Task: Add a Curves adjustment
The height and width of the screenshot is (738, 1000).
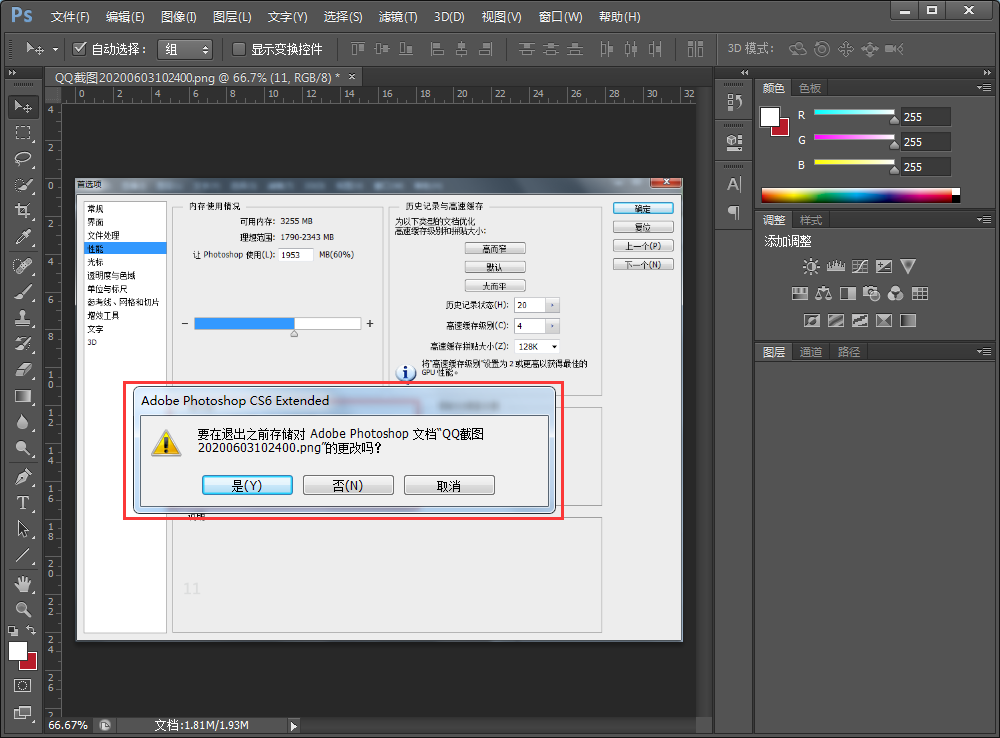Action: coord(860,265)
